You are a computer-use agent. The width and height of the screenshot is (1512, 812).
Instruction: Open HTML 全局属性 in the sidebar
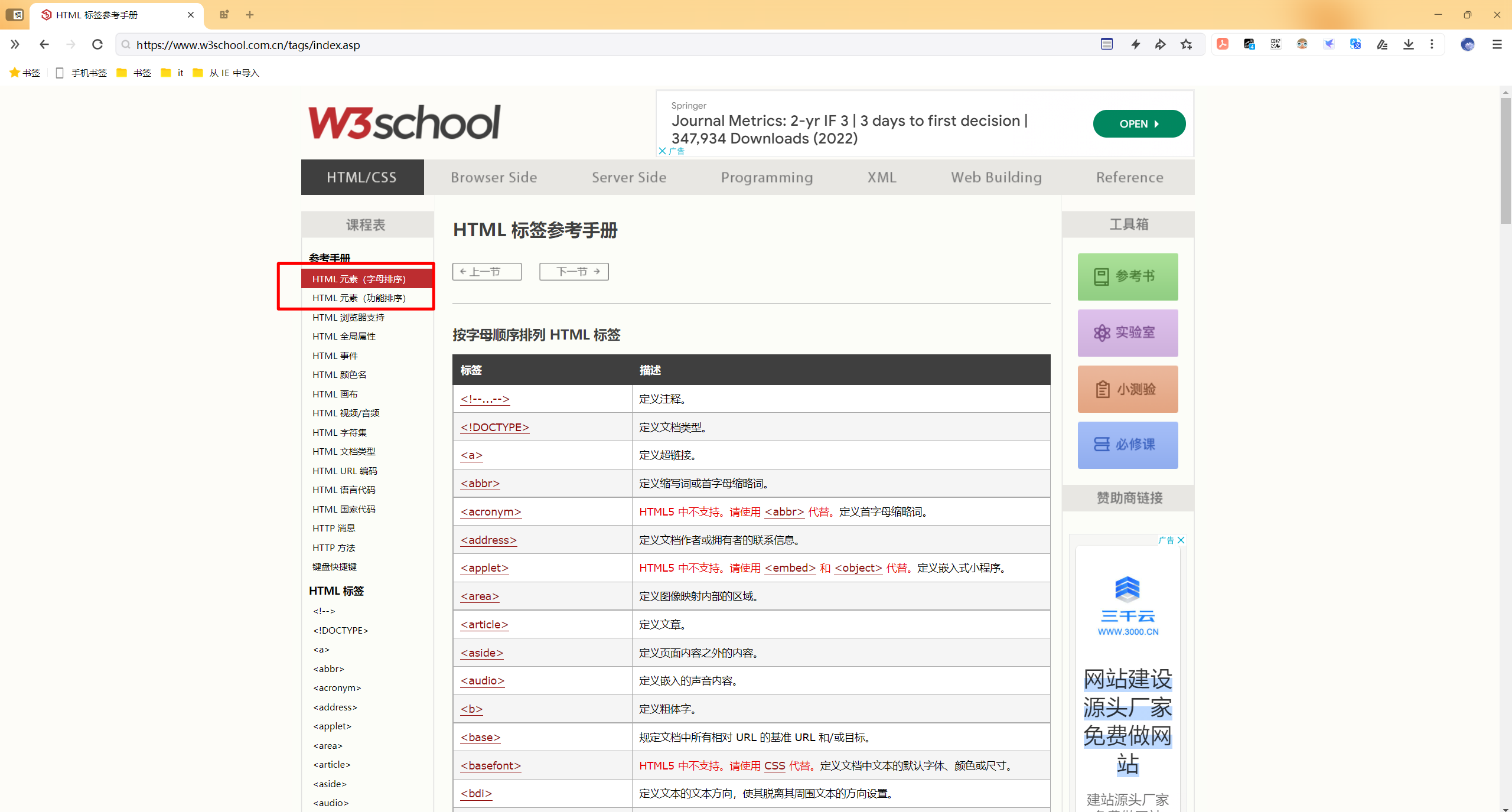[344, 337]
